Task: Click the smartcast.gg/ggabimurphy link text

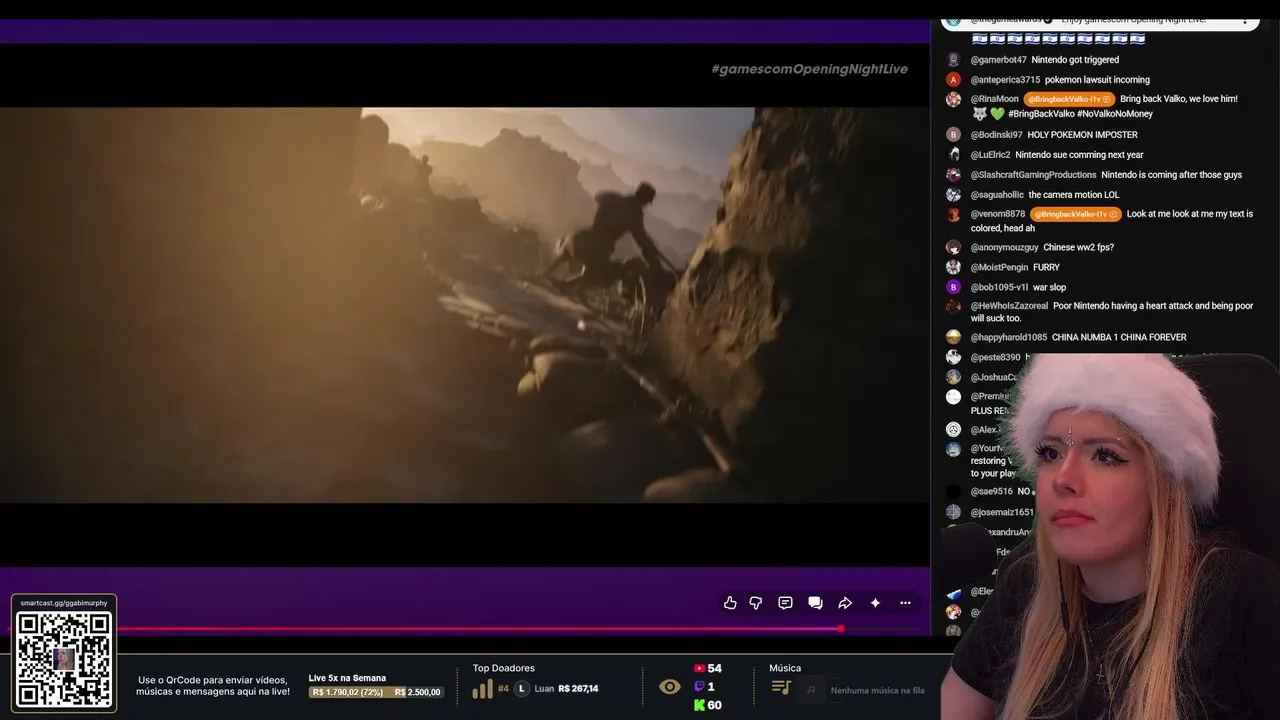Action: (x=64, y=603)
